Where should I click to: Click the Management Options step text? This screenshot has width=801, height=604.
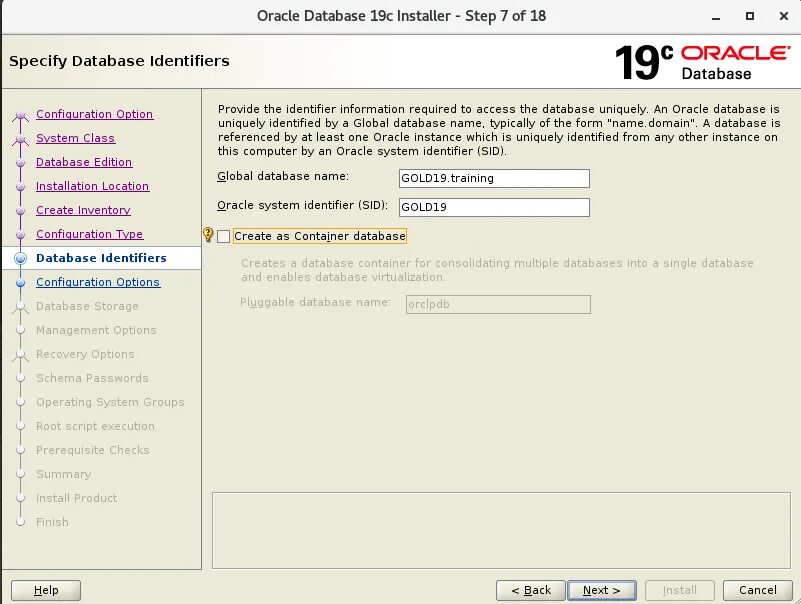point(96,330)
